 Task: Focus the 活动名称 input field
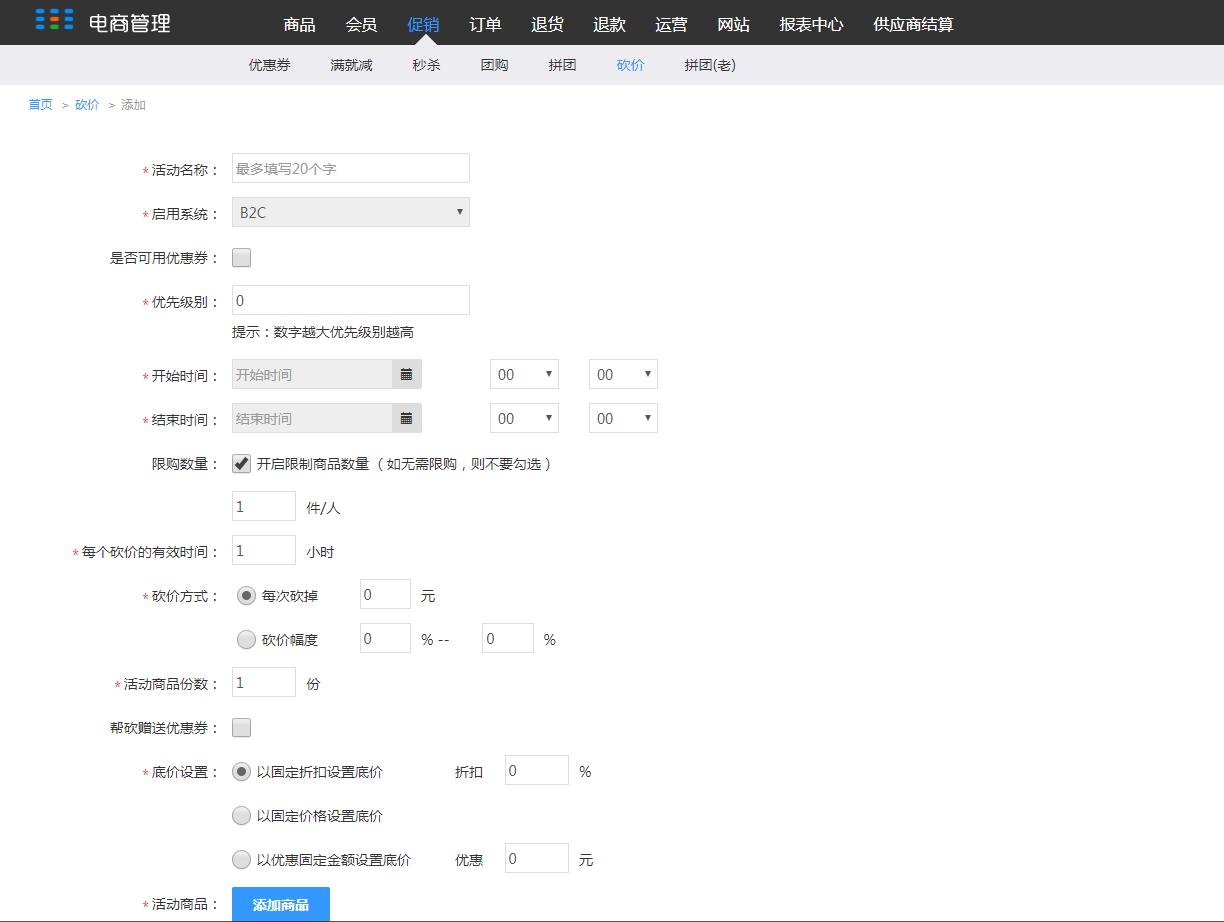pos(351,168)
